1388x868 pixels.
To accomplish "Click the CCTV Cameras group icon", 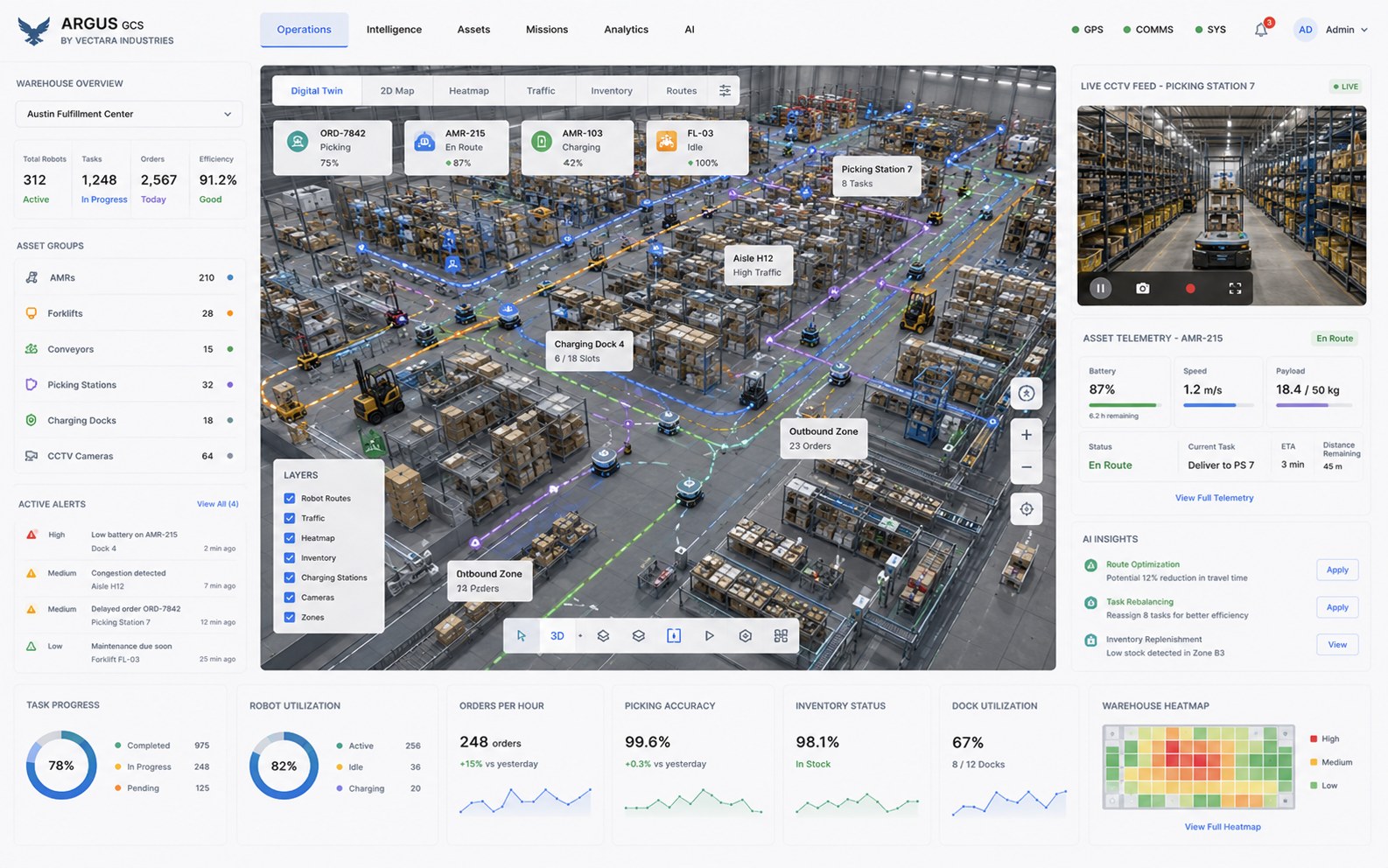I will tap(32, 456).
